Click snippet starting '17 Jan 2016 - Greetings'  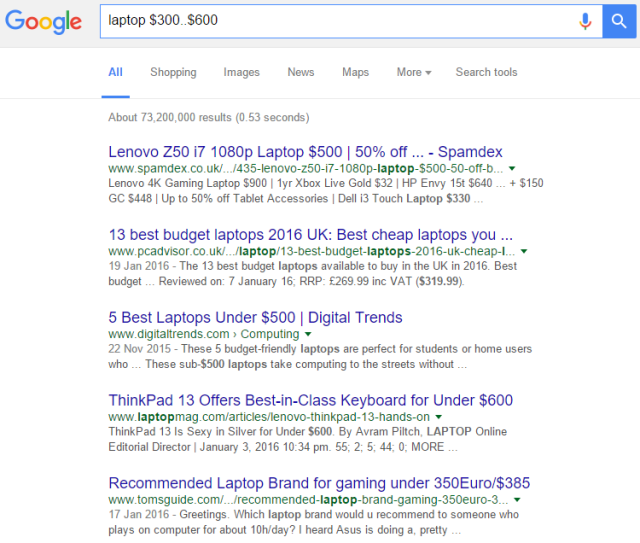coord(313,522)
